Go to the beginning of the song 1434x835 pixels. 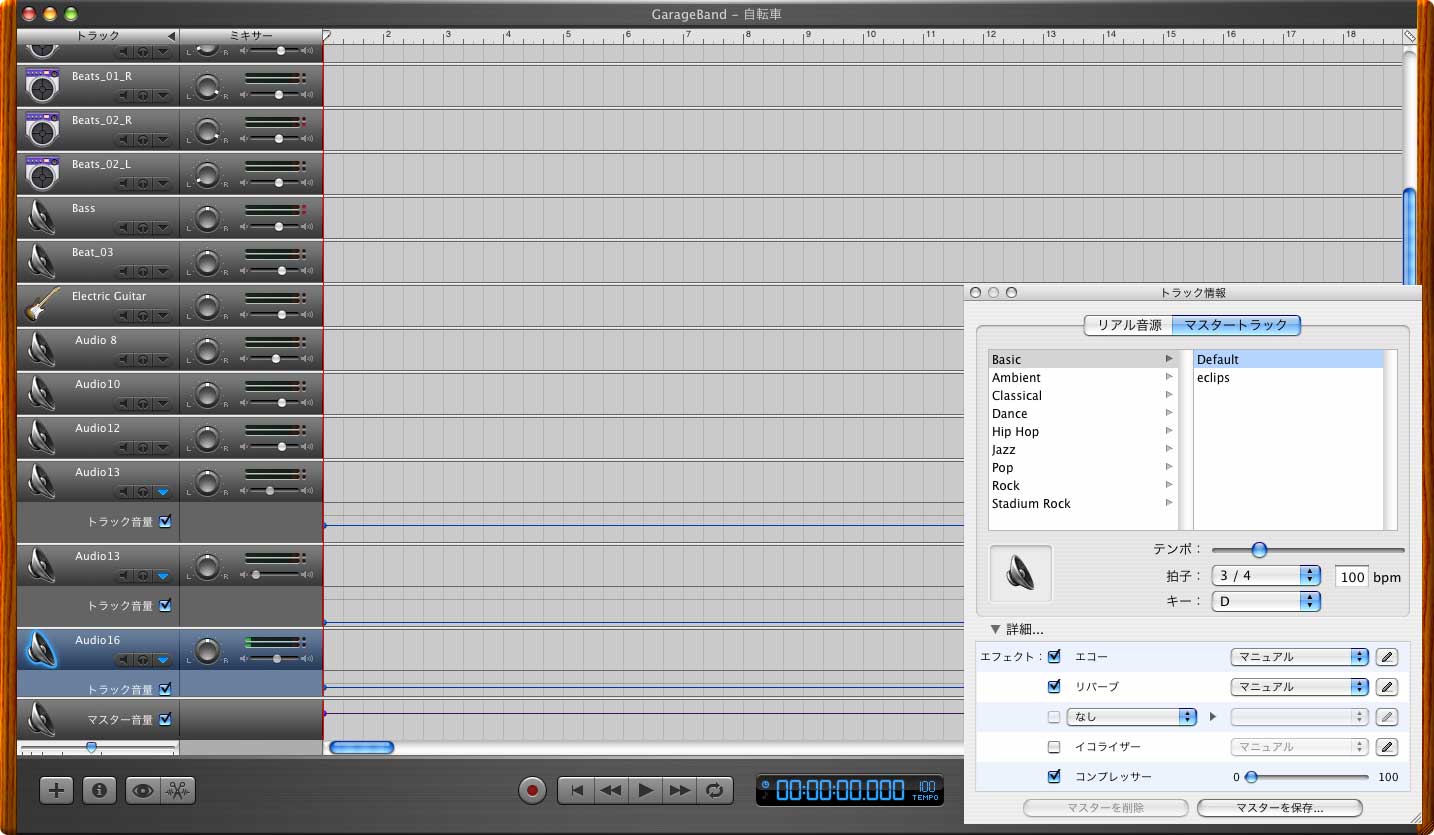click(576, 790)
